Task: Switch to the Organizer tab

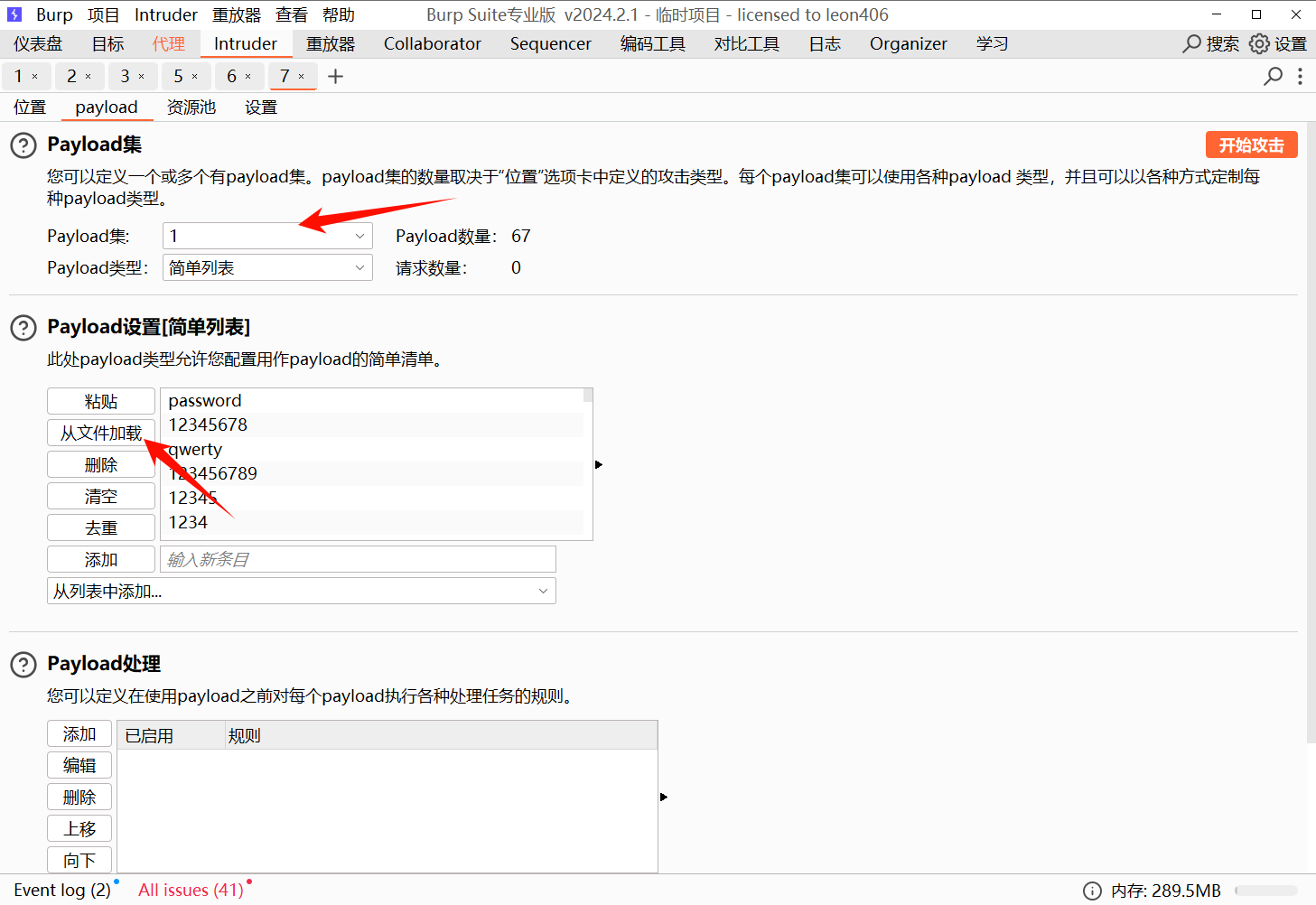Action: (x=909, y=43)
